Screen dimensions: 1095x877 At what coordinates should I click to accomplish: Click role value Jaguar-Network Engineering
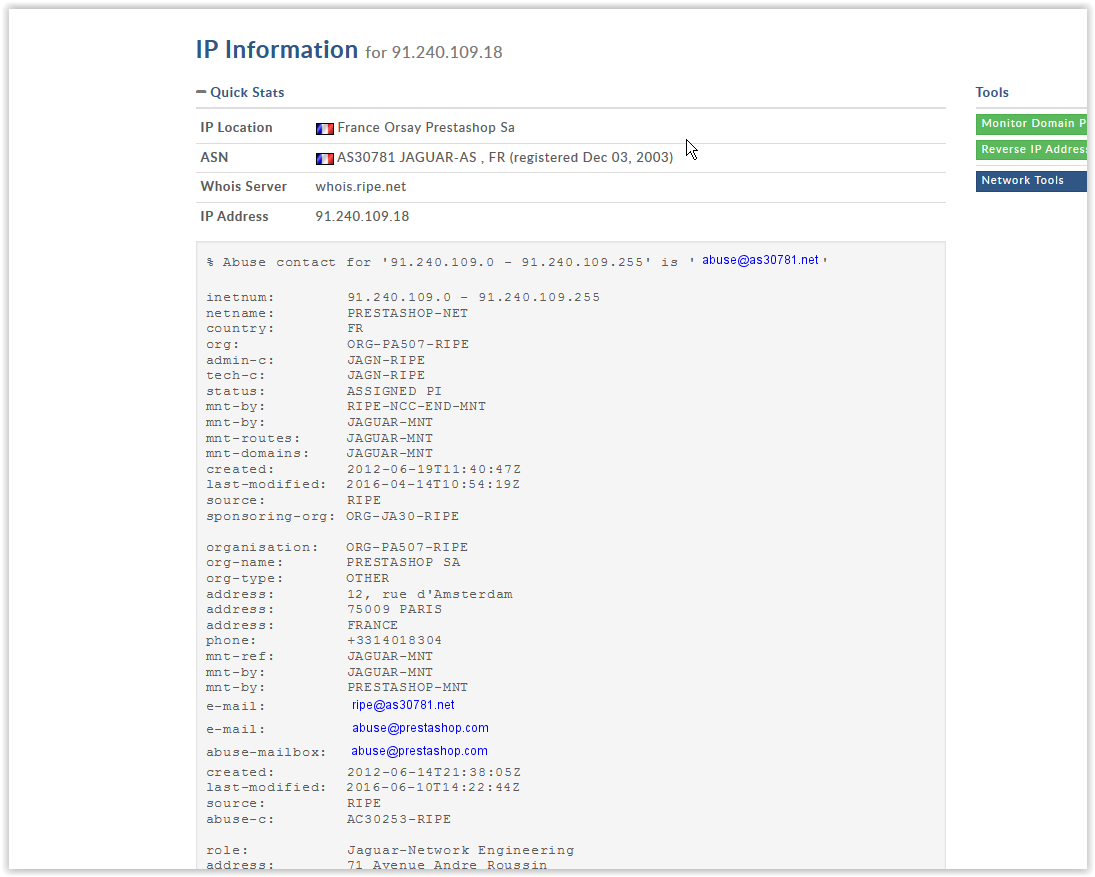click(460, 850)
